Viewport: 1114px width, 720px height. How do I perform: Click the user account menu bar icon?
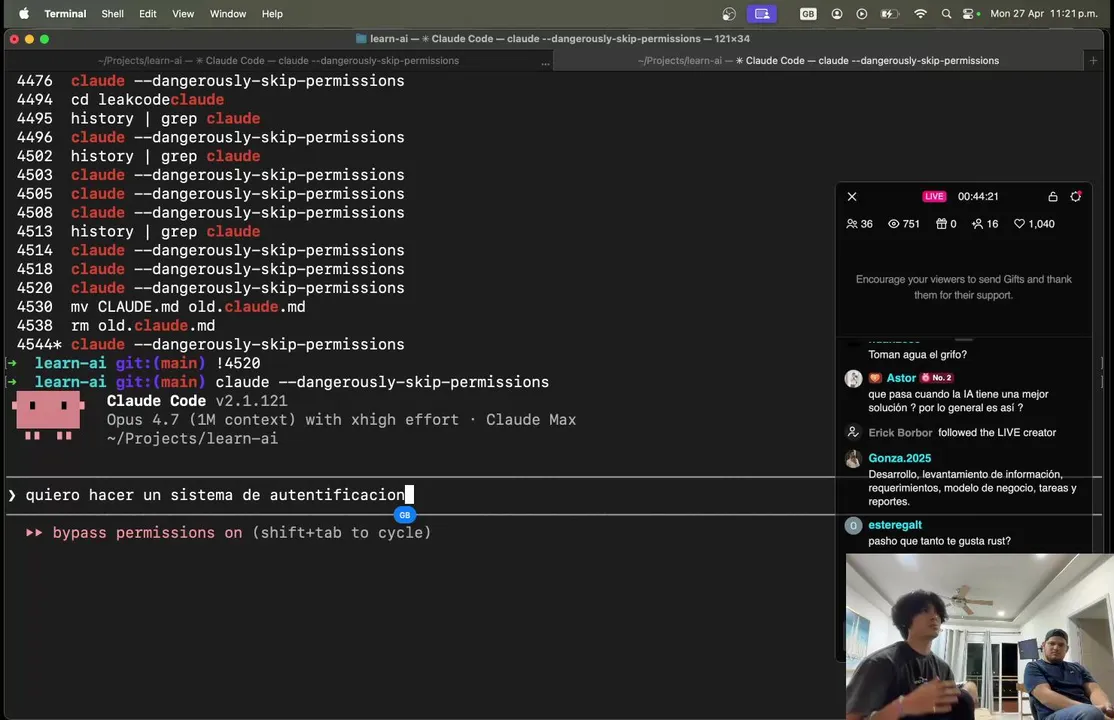(x=837, y=14)
